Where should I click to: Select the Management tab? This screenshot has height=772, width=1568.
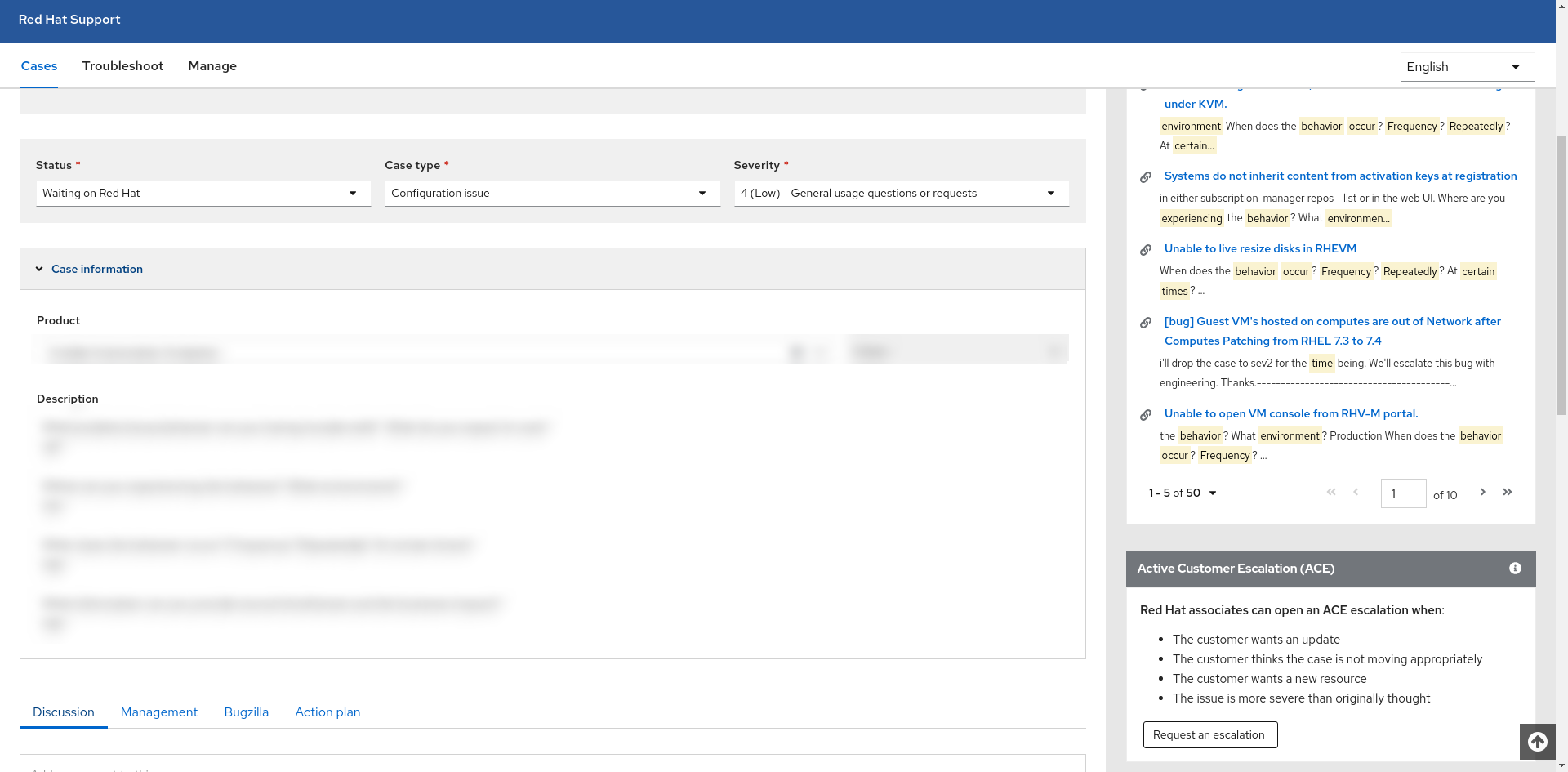[159, 712]
